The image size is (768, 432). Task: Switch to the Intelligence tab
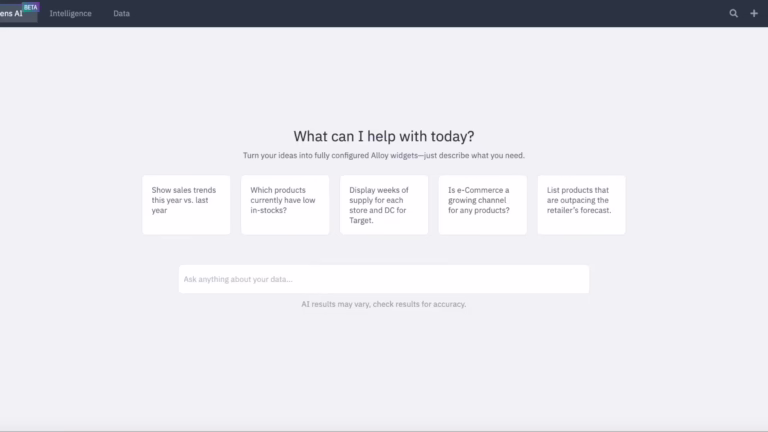click(x=71, y=14)
